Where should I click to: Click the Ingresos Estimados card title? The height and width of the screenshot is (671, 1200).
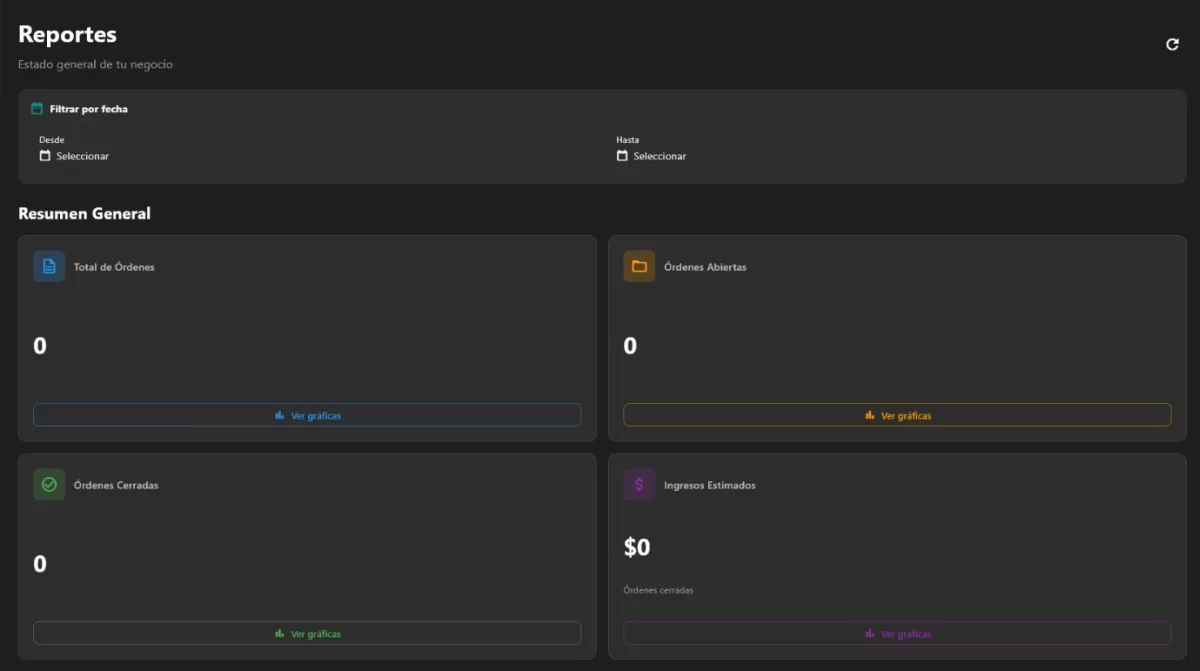[x=710, y=485]
